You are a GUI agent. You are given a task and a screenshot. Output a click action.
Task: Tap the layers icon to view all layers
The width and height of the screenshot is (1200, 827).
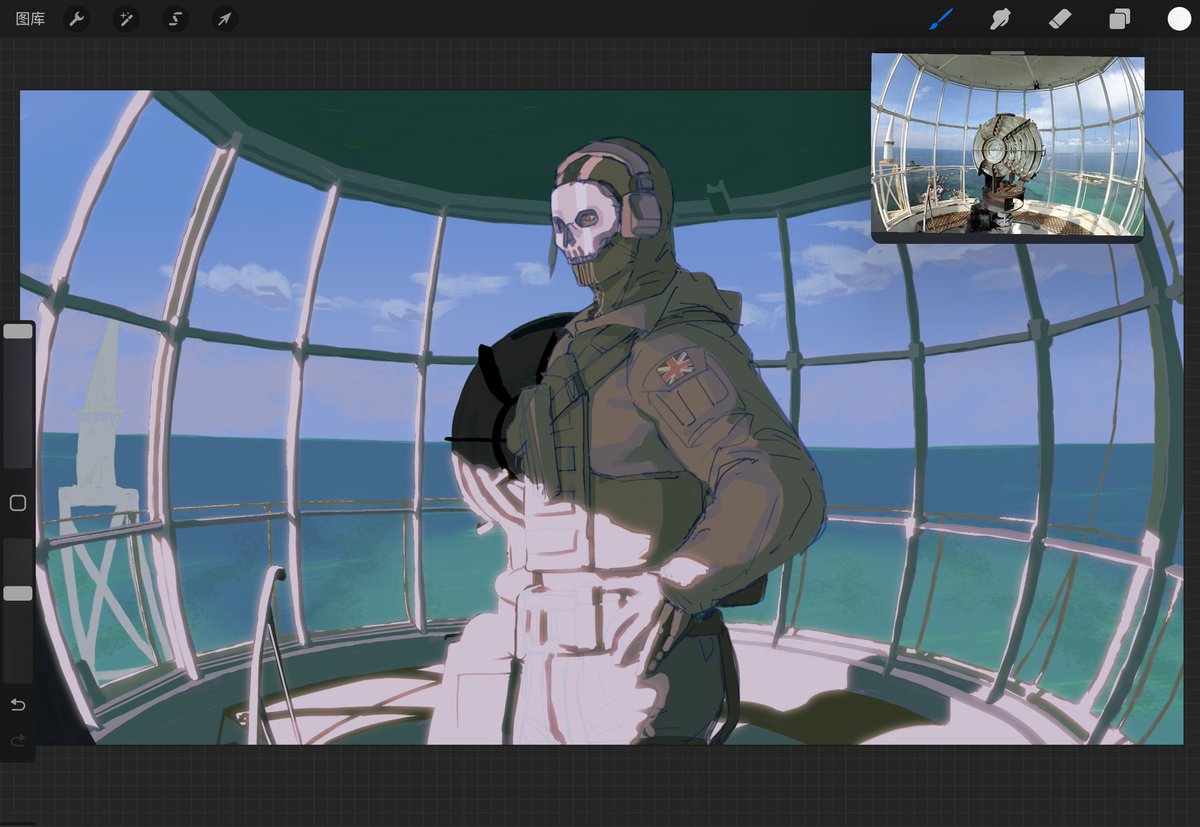[1119, 19]
